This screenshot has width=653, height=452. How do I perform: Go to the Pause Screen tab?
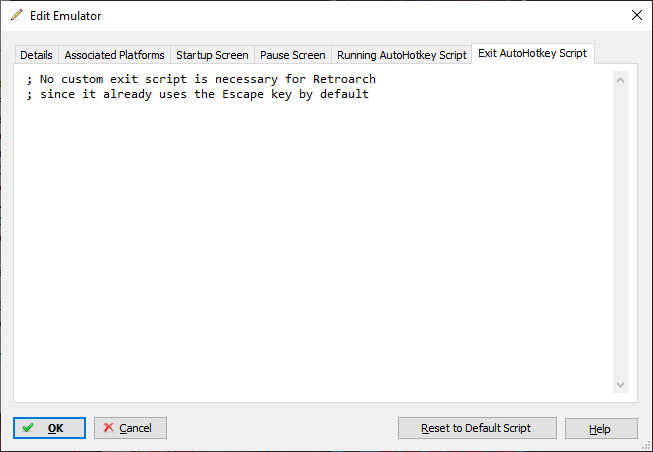tap(293, 55)
